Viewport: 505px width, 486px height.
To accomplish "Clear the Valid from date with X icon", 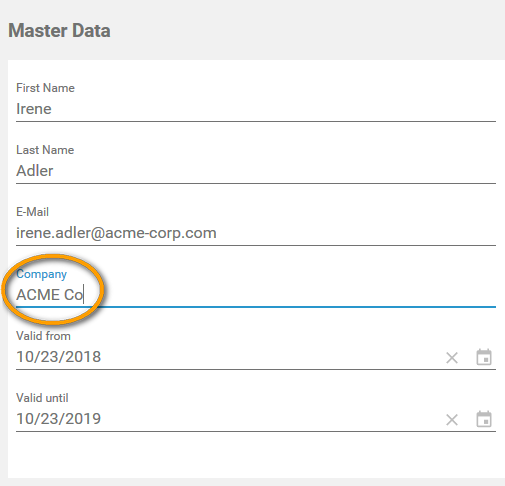I will (452, 358).
